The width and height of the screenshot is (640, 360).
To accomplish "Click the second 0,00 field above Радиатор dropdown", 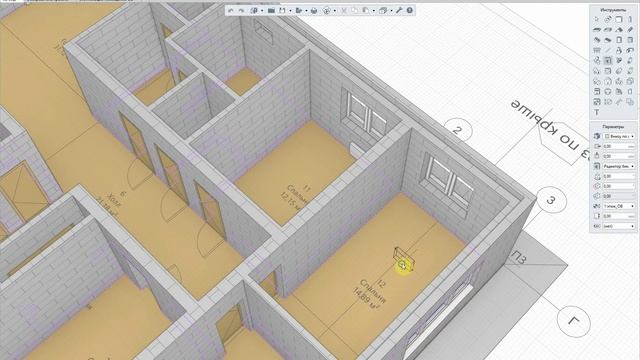I will [619, 156].
